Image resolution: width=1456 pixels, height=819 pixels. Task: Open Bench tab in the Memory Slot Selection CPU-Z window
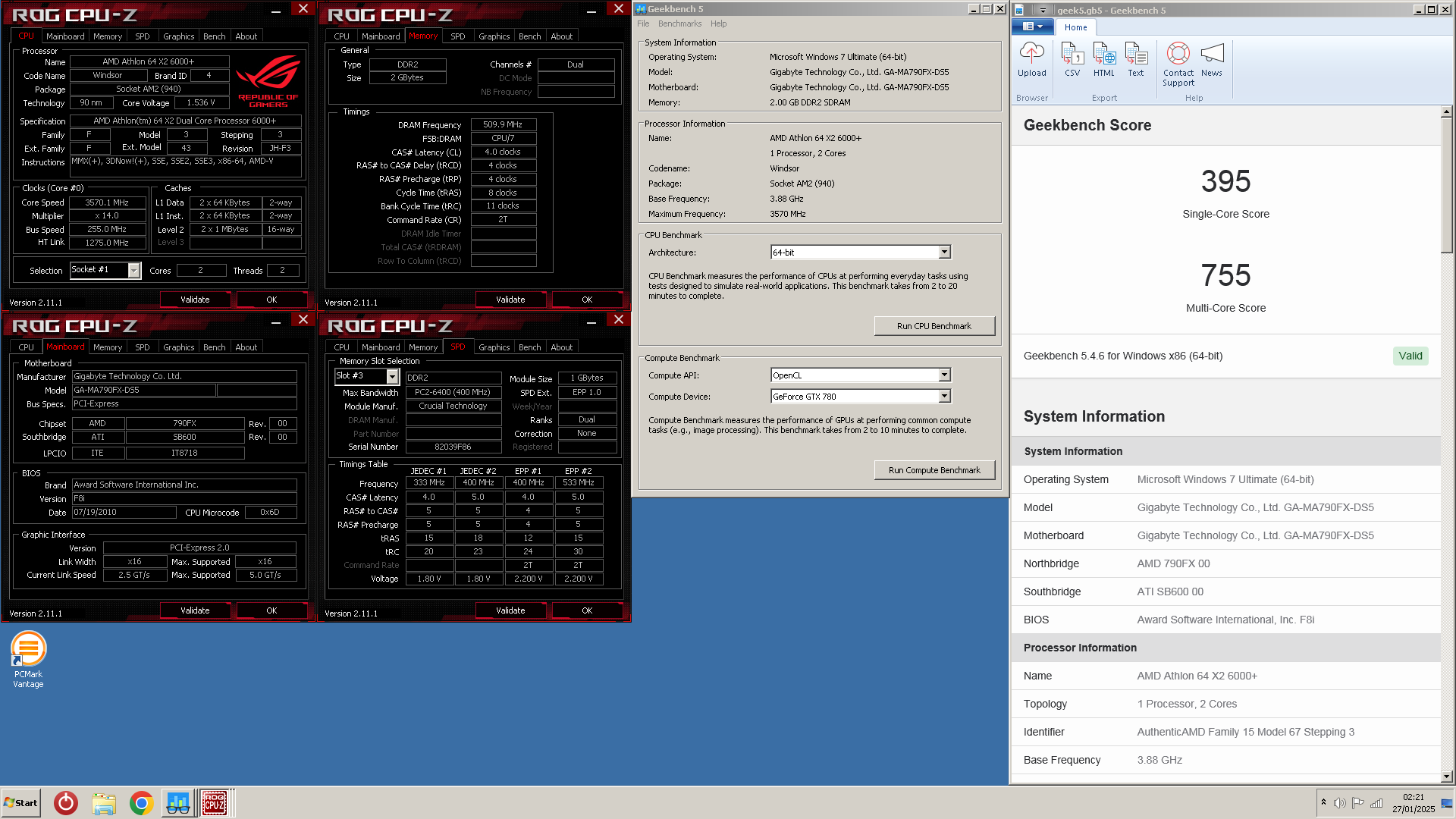pyautogui.click(x=529, y=347)
